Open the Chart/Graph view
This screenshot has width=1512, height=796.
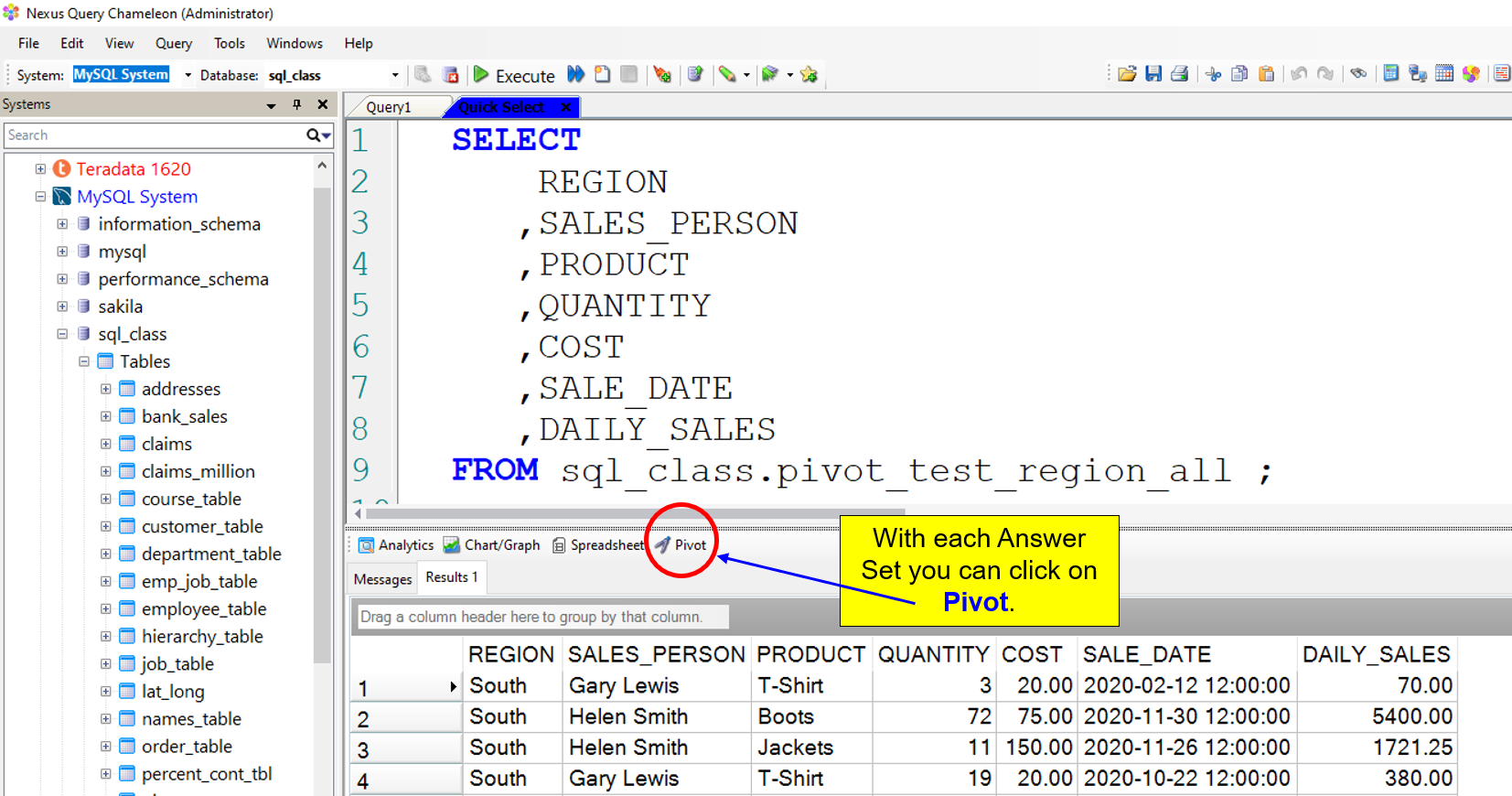(x=492, y=544)
